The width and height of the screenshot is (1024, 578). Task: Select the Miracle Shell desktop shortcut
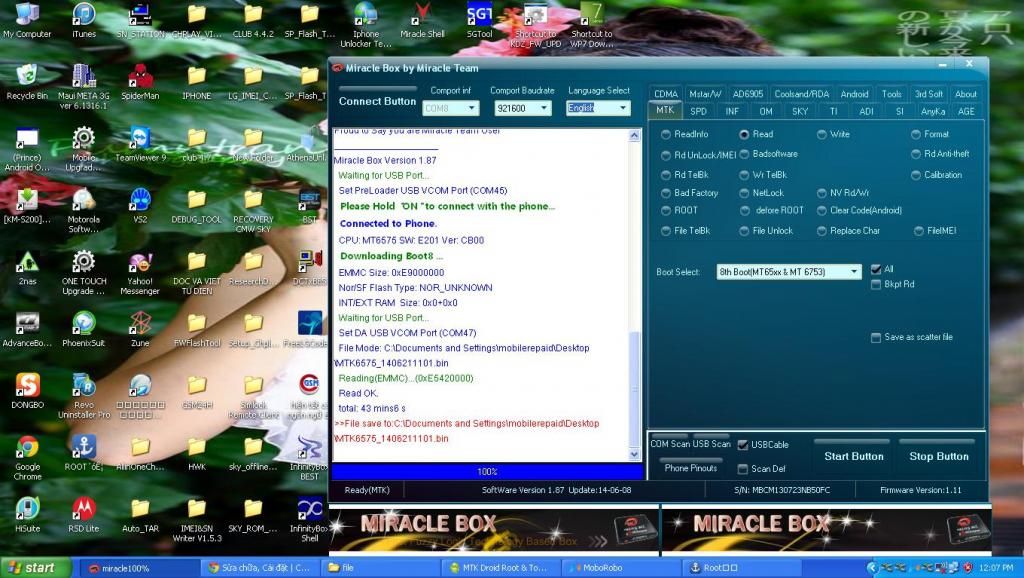click(422, 20)
